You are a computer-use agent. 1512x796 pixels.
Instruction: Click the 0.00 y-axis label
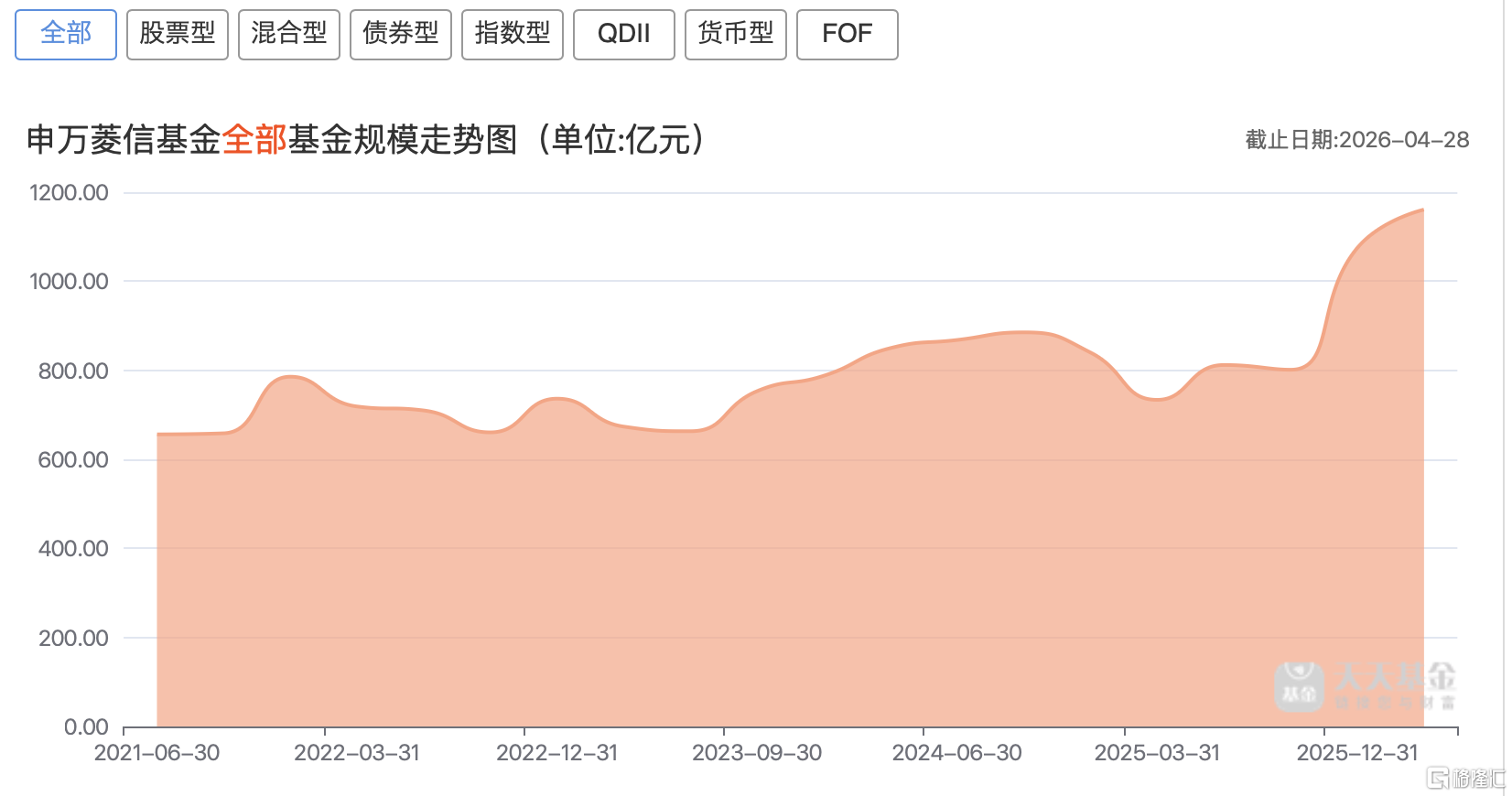tap(86, 727)
